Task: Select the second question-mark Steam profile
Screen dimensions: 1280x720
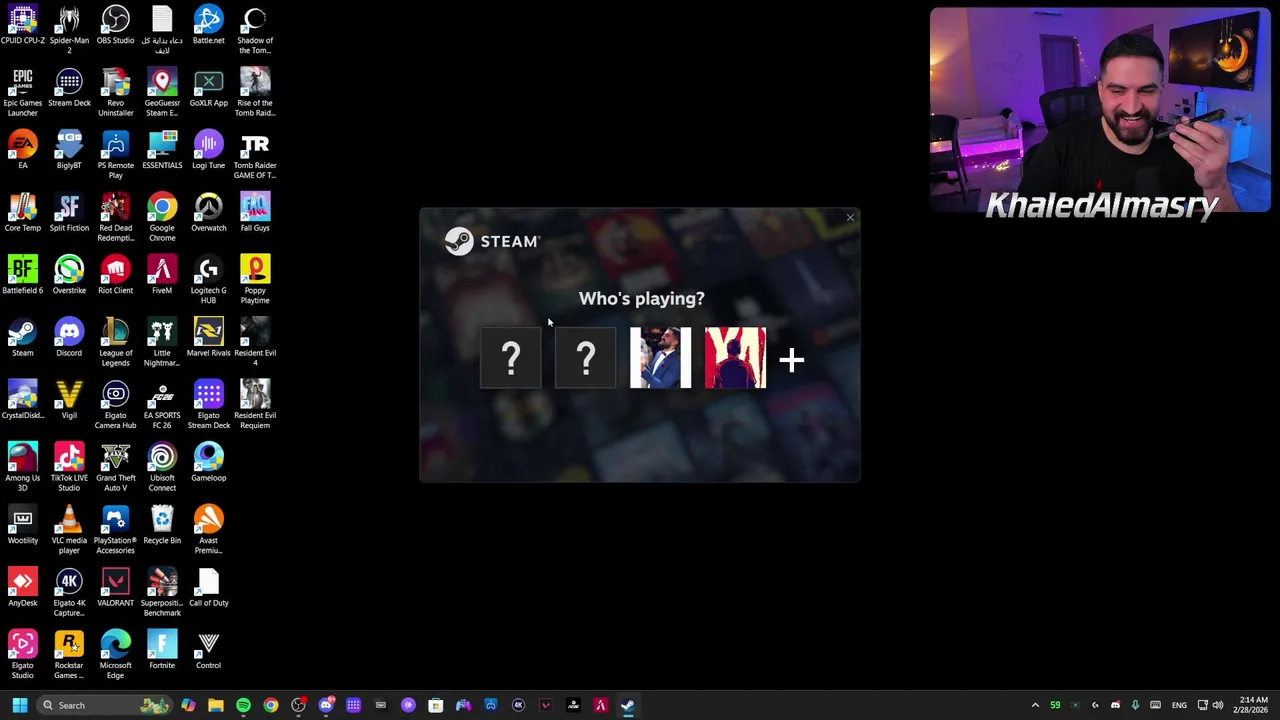Action: (x=586, y=358)
